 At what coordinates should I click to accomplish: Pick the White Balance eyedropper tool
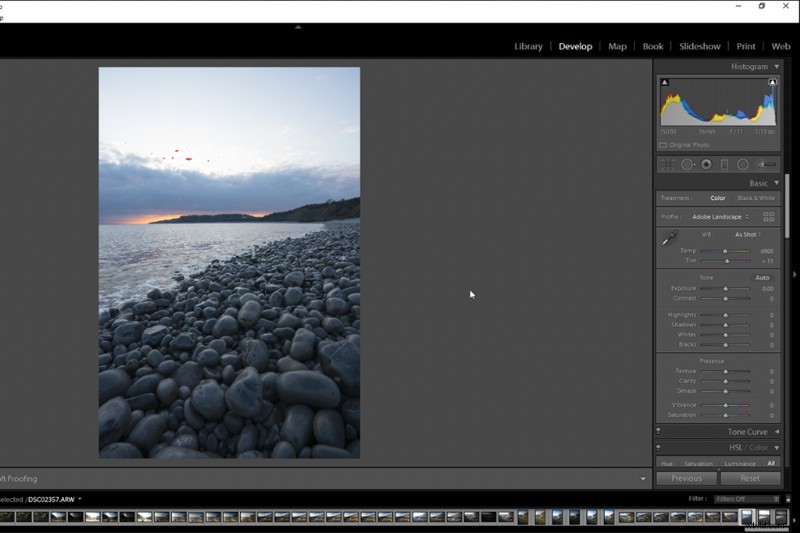(x=669, y=238)
